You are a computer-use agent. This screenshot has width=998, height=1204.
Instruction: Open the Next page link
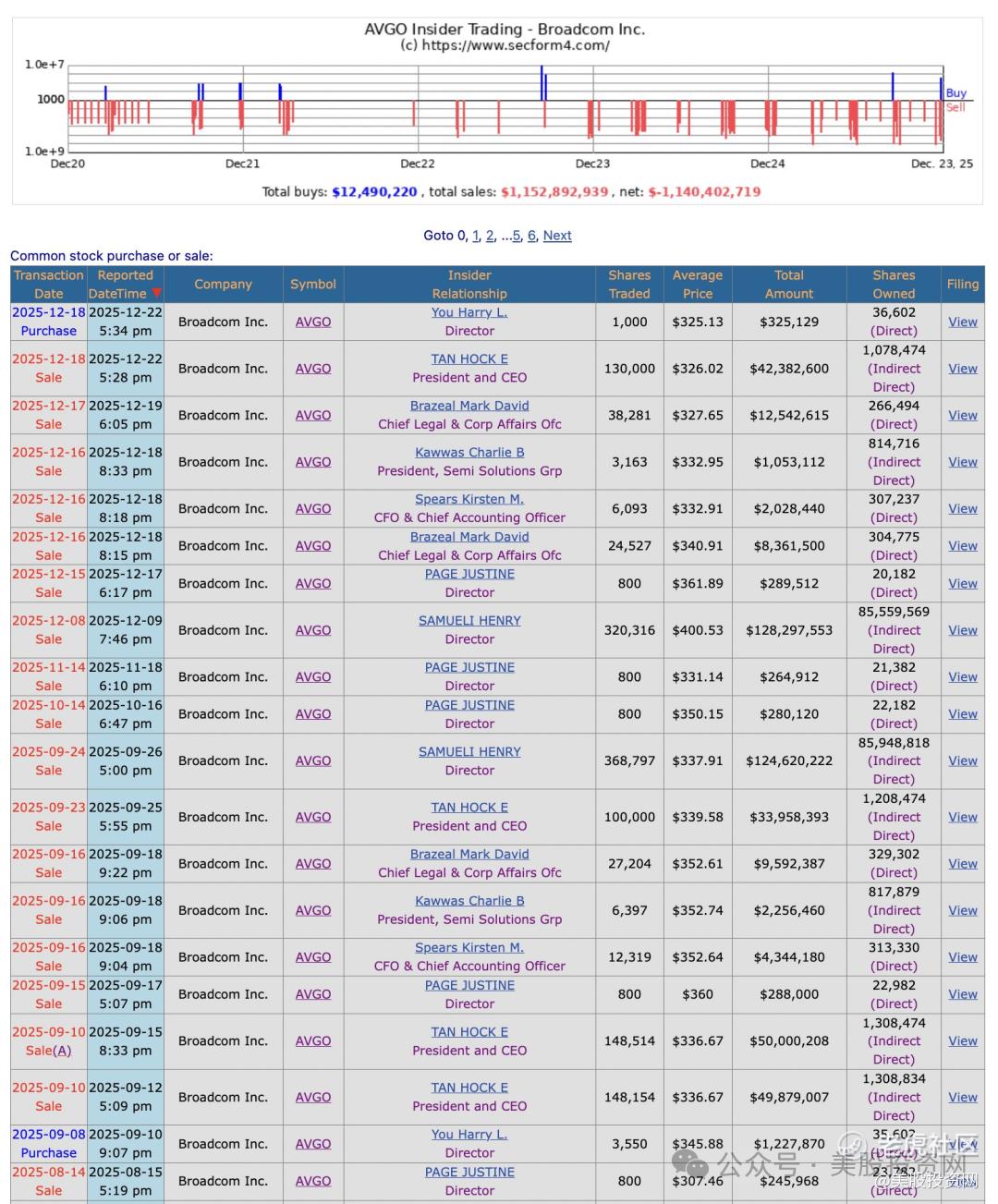[x=557, y=236]
